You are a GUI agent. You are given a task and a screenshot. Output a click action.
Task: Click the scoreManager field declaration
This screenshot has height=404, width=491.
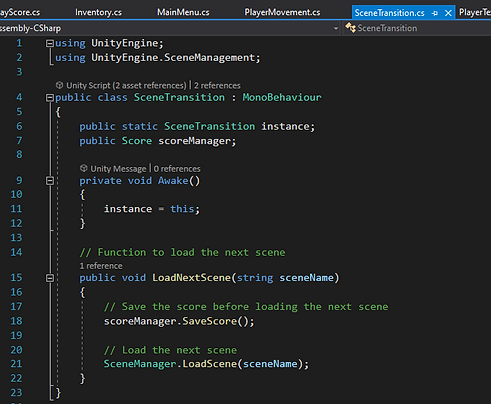pos(195,141)
